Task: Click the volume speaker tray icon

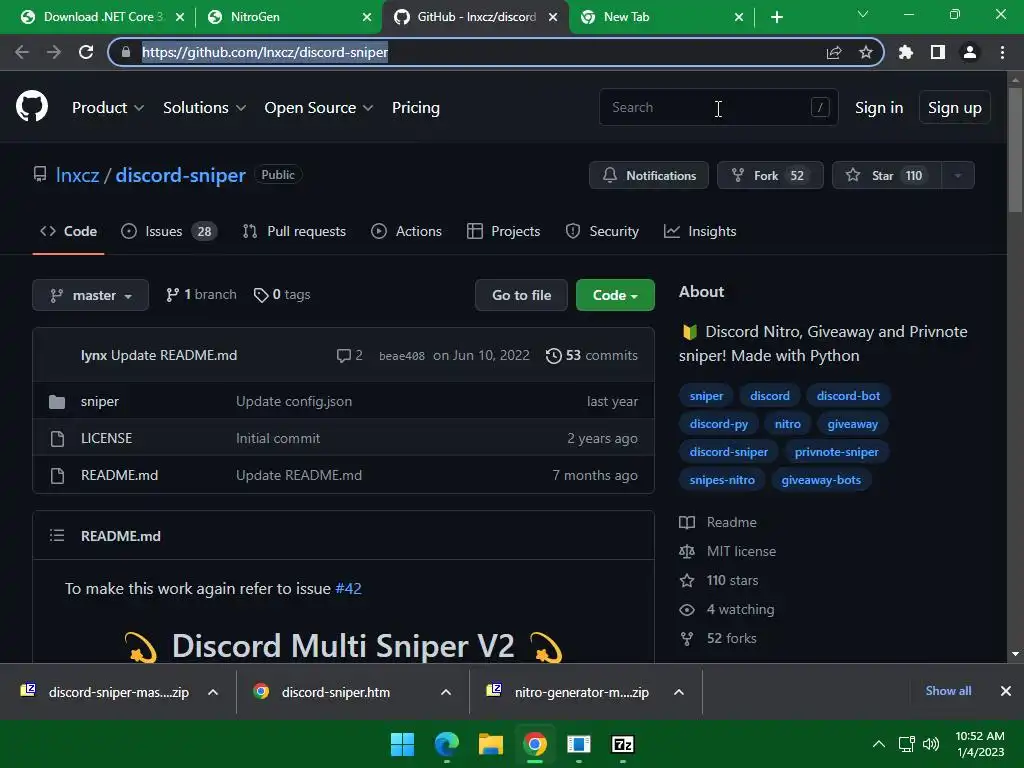Action: pos(931,744)
